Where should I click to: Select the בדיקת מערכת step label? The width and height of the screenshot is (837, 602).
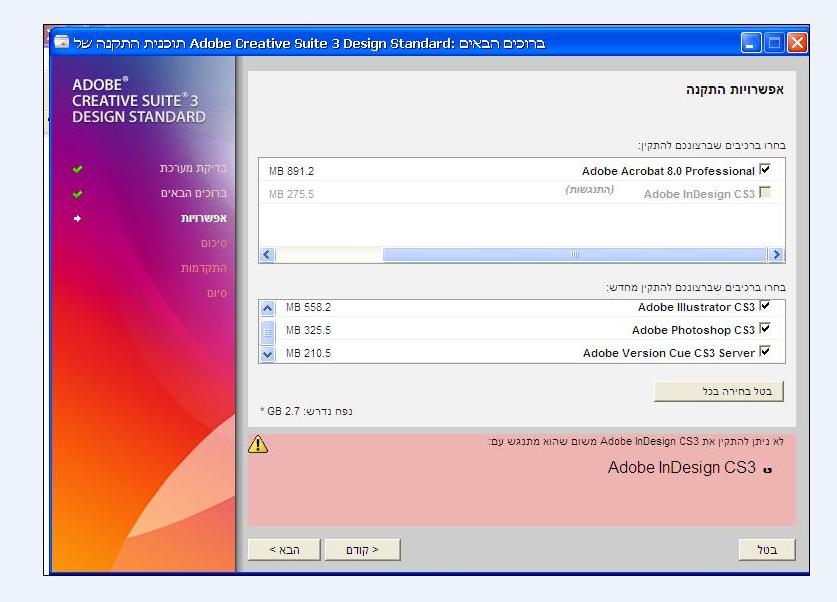click(193, 168)
